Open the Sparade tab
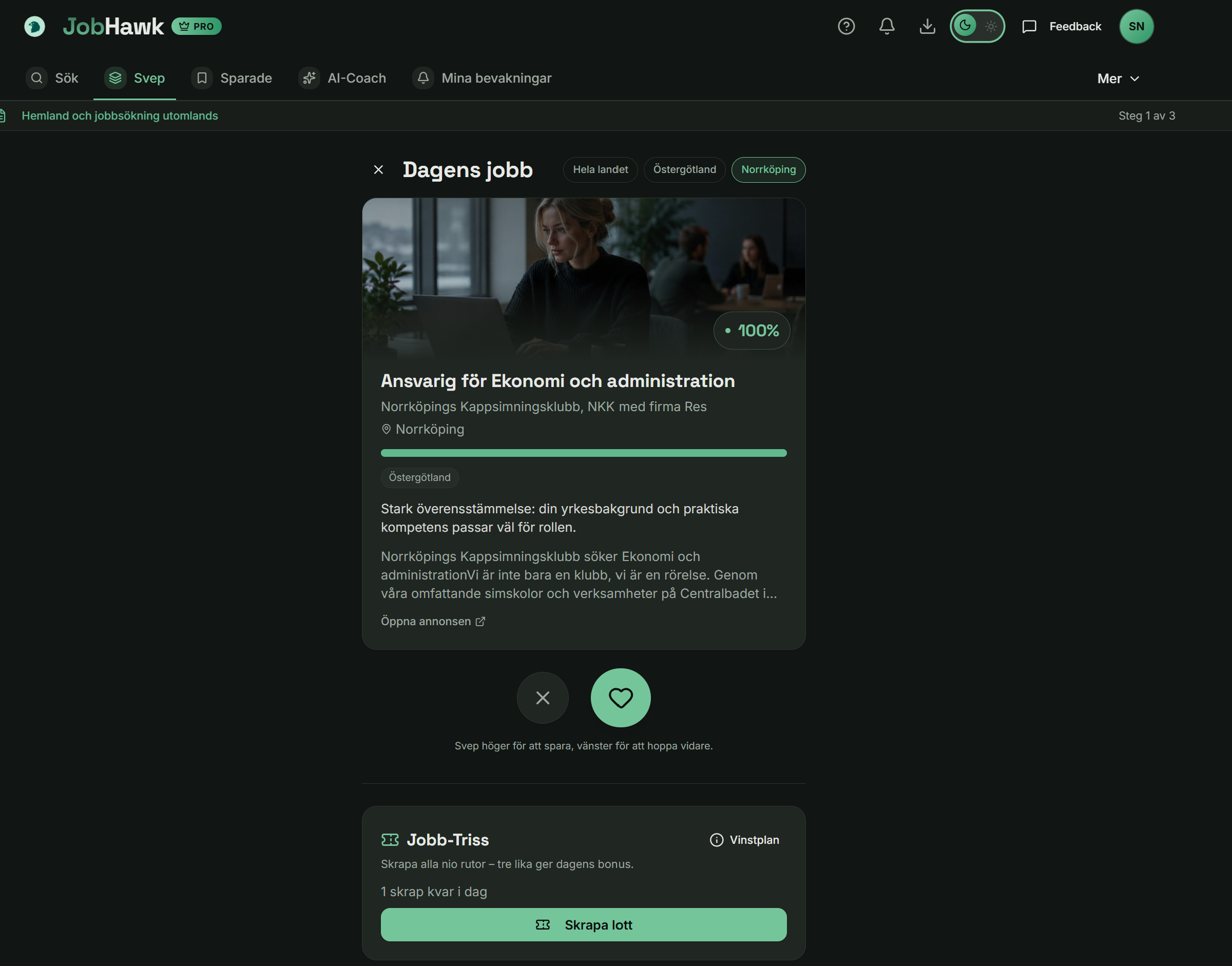1232x966 pixels. [x=232, y=78]
